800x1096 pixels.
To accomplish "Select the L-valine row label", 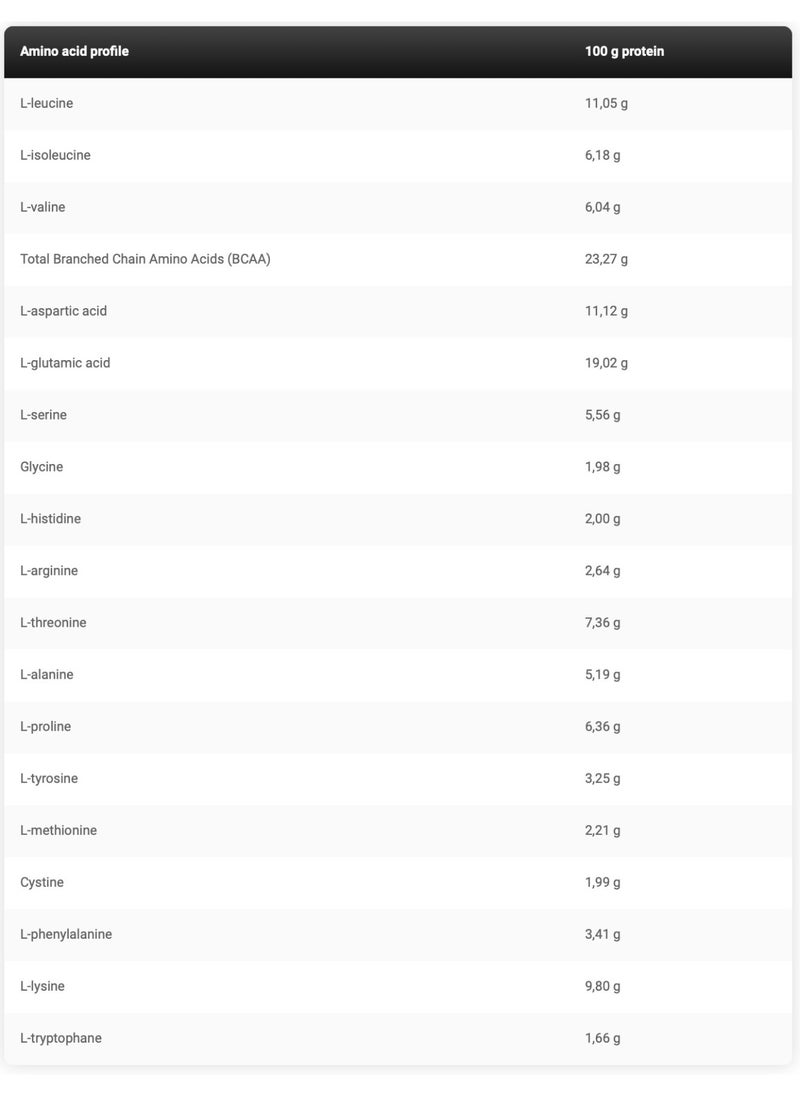I will [43, 207].
